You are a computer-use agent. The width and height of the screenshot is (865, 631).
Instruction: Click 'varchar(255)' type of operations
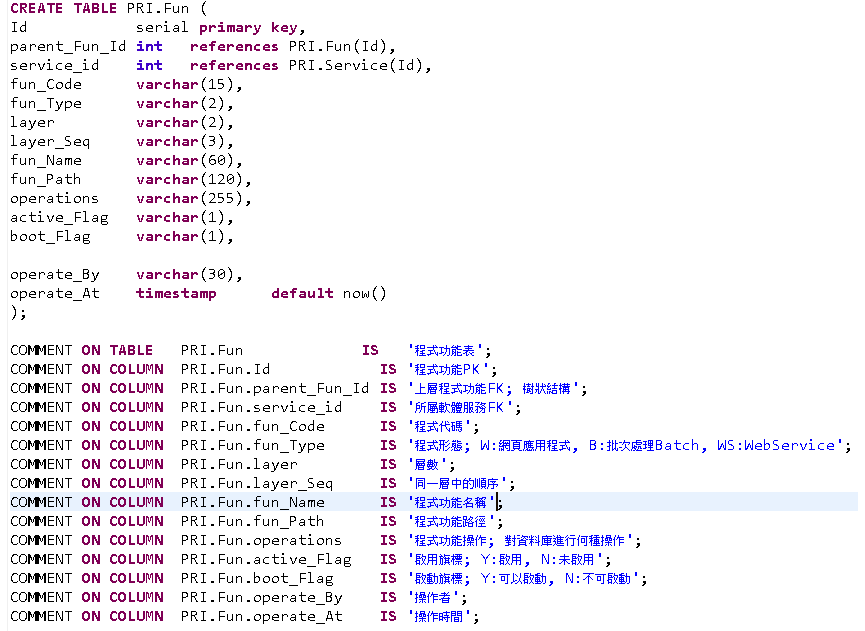pyautogui.click(x=189, y=199)
